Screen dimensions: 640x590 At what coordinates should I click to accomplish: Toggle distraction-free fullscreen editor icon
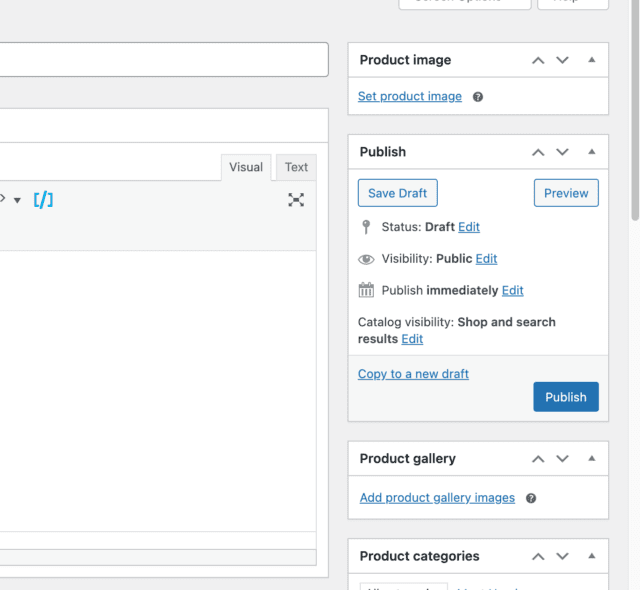click(296, 200)
